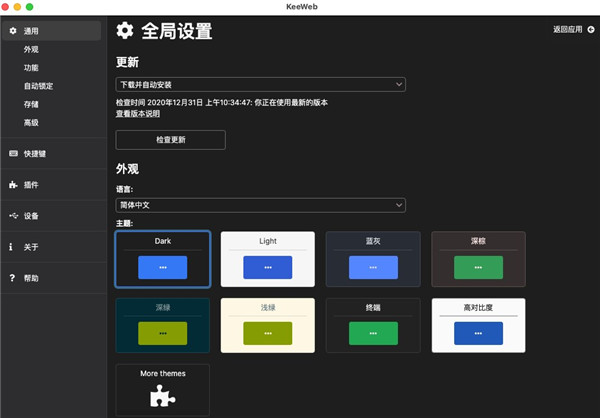Go to the 外观 subsection in sidebar
Screen dimensions: 600x418
pos(31,49)
